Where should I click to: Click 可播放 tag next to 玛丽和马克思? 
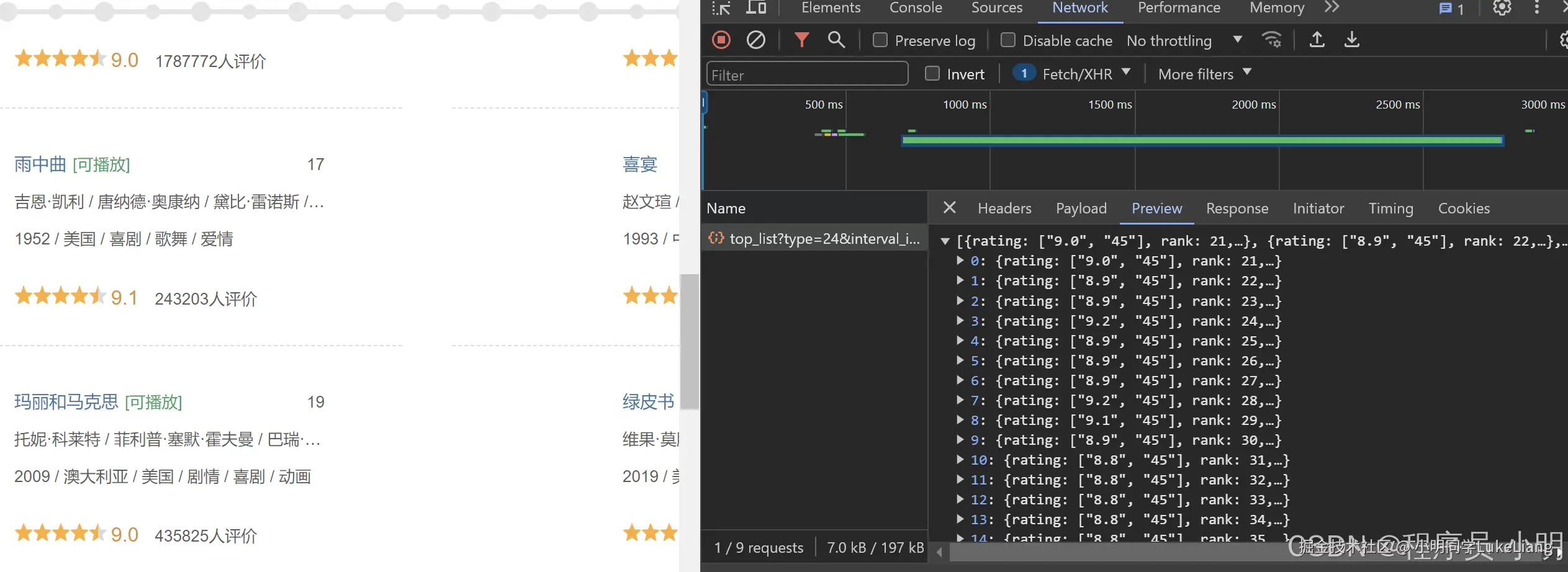coord(153,402)
